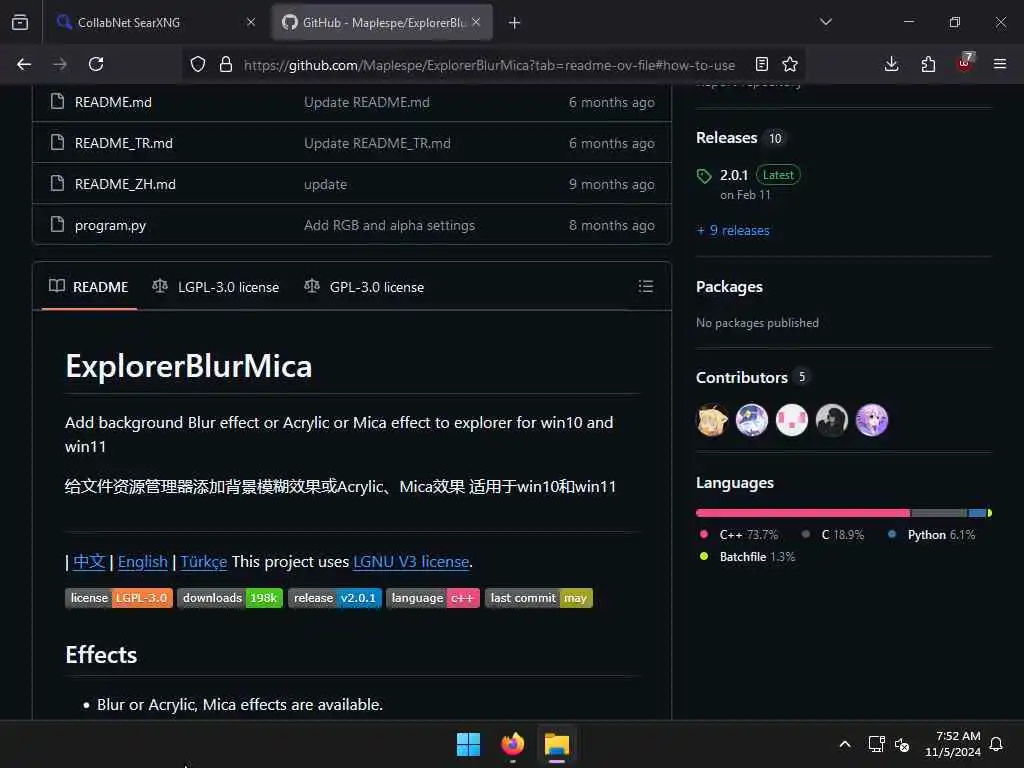1024x768 pixels.
Task: Open the 中文 readme link
Action: tap(89, 562)
